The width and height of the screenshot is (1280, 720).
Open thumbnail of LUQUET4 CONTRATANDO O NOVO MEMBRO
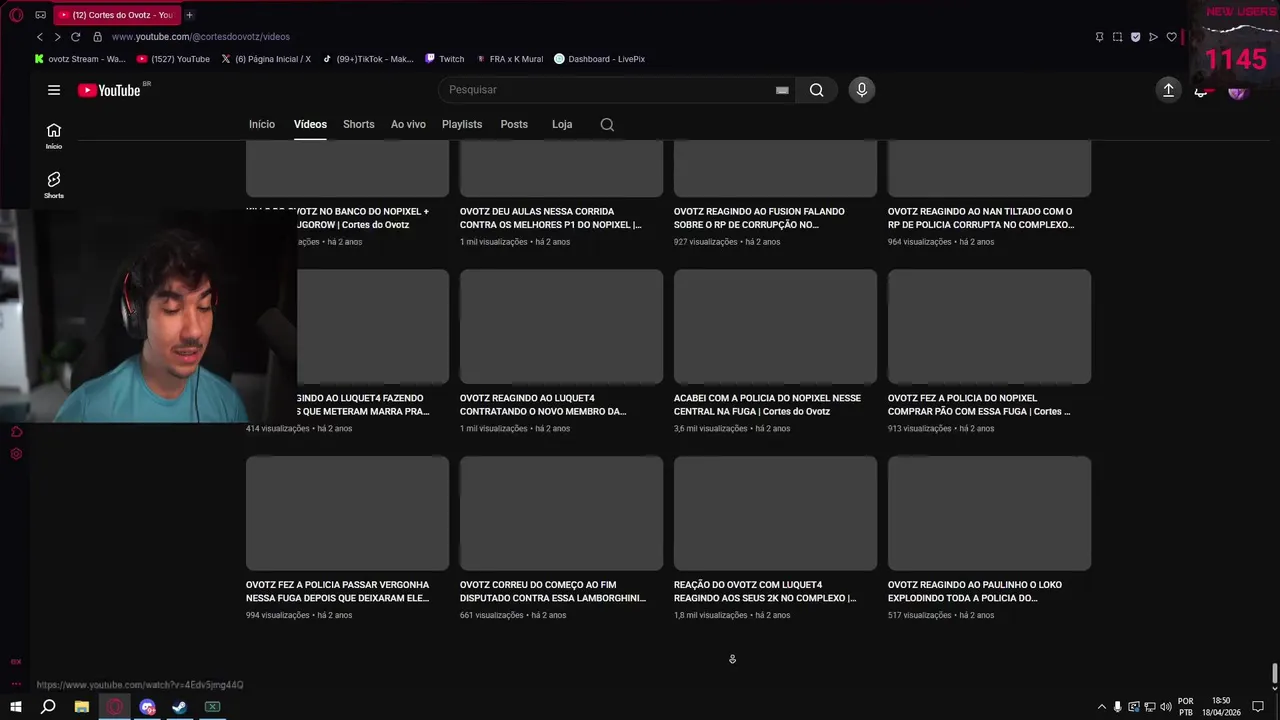(x=561, y=326)
